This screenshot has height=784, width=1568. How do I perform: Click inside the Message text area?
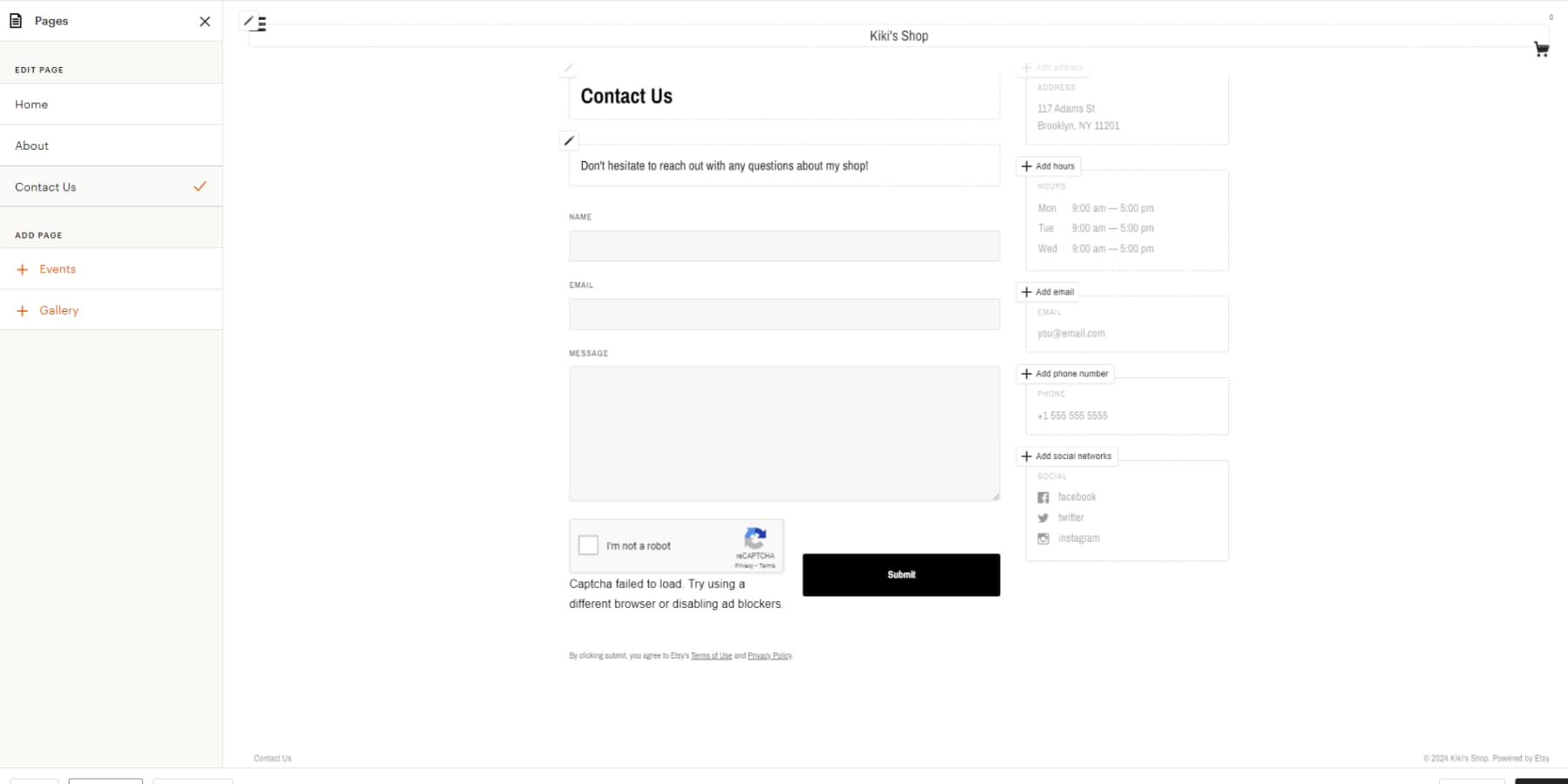click(x=783, y=433)
